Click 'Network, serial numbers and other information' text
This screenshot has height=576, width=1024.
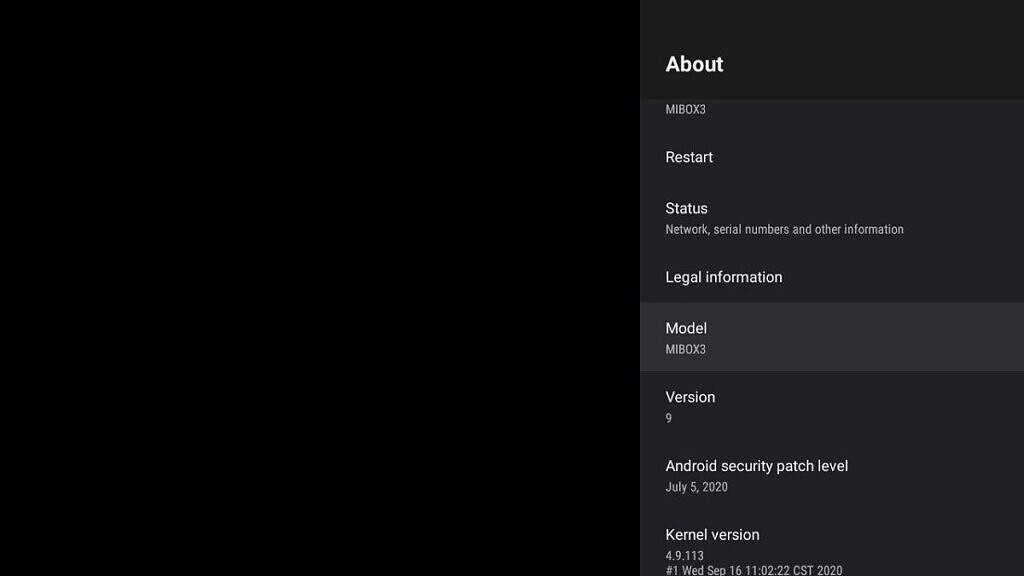(784, 229)
